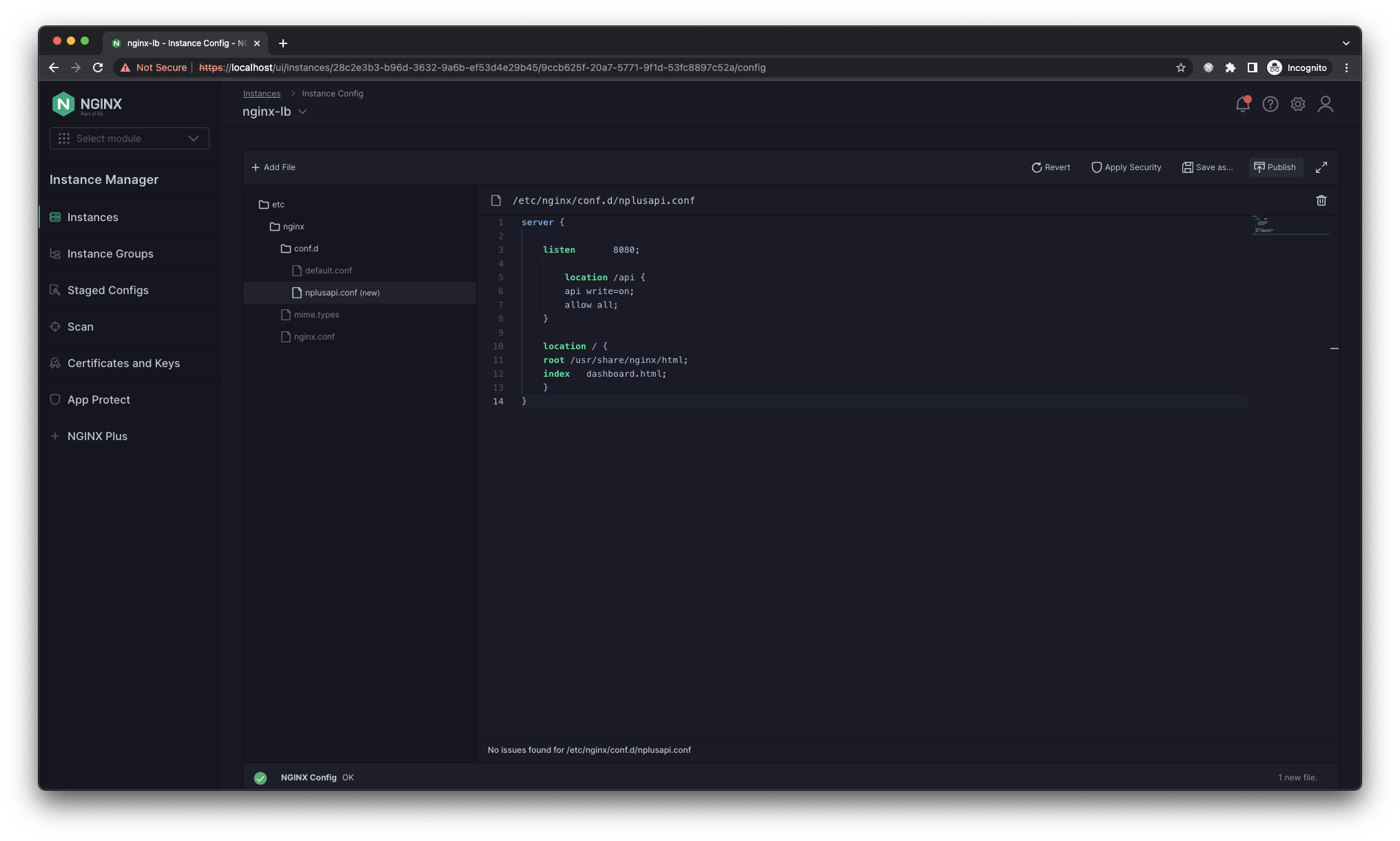Expand the nginx-lb instance dropdown chevron
The width and height of the screenshot is (1400, 841).
pos(302,112)
